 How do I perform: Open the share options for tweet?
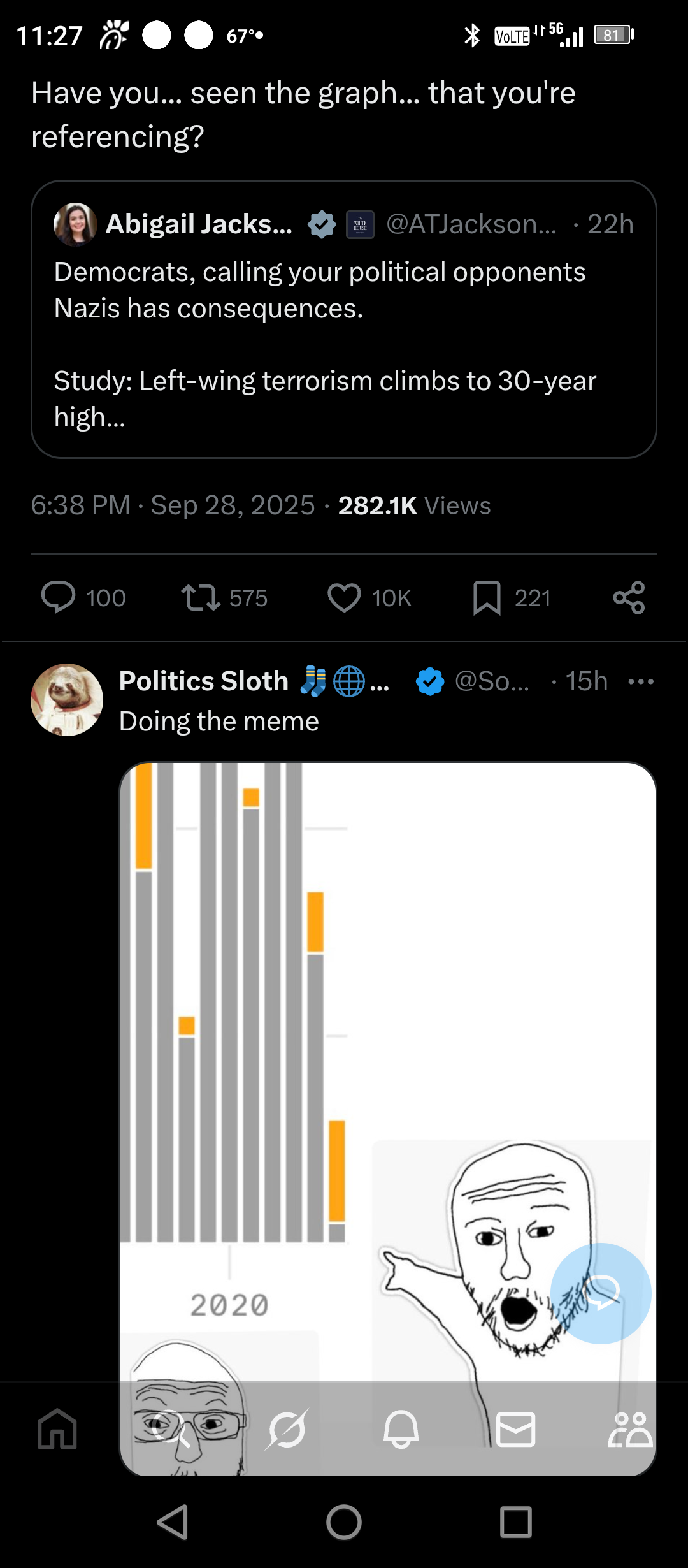tap(629, 598)
